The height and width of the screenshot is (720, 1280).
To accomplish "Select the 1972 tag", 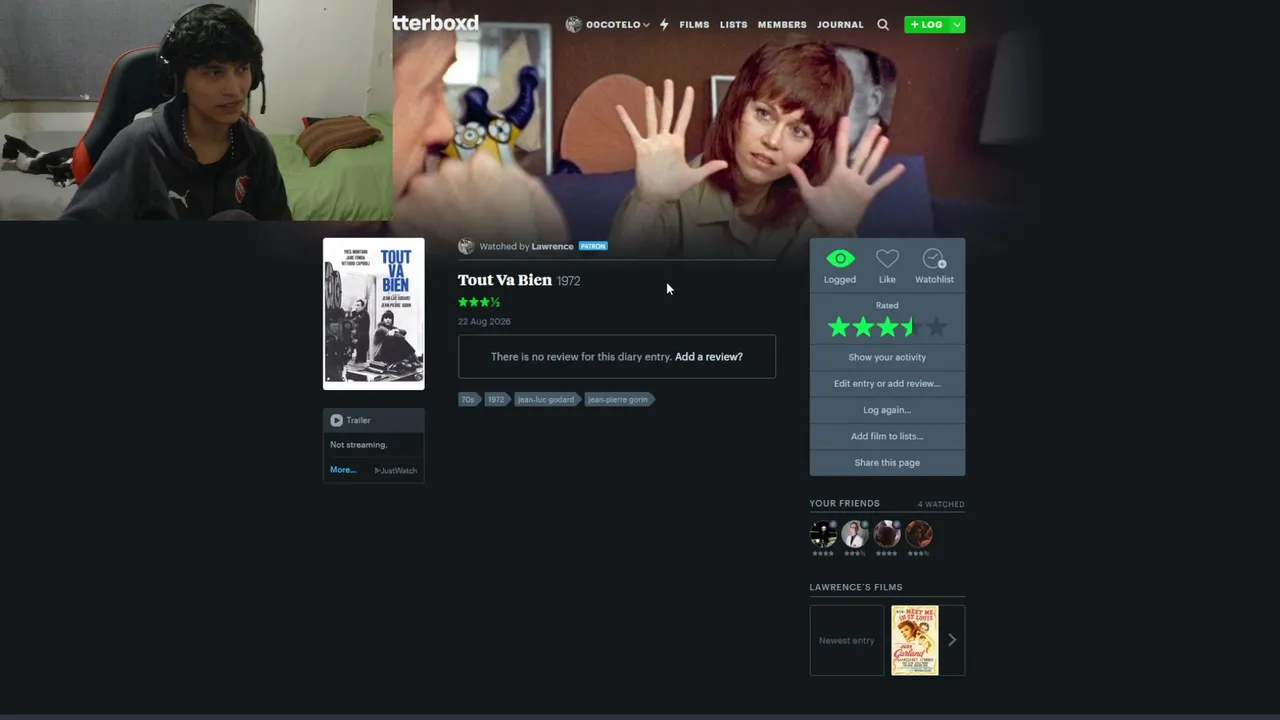I will [x=496, y=399].
